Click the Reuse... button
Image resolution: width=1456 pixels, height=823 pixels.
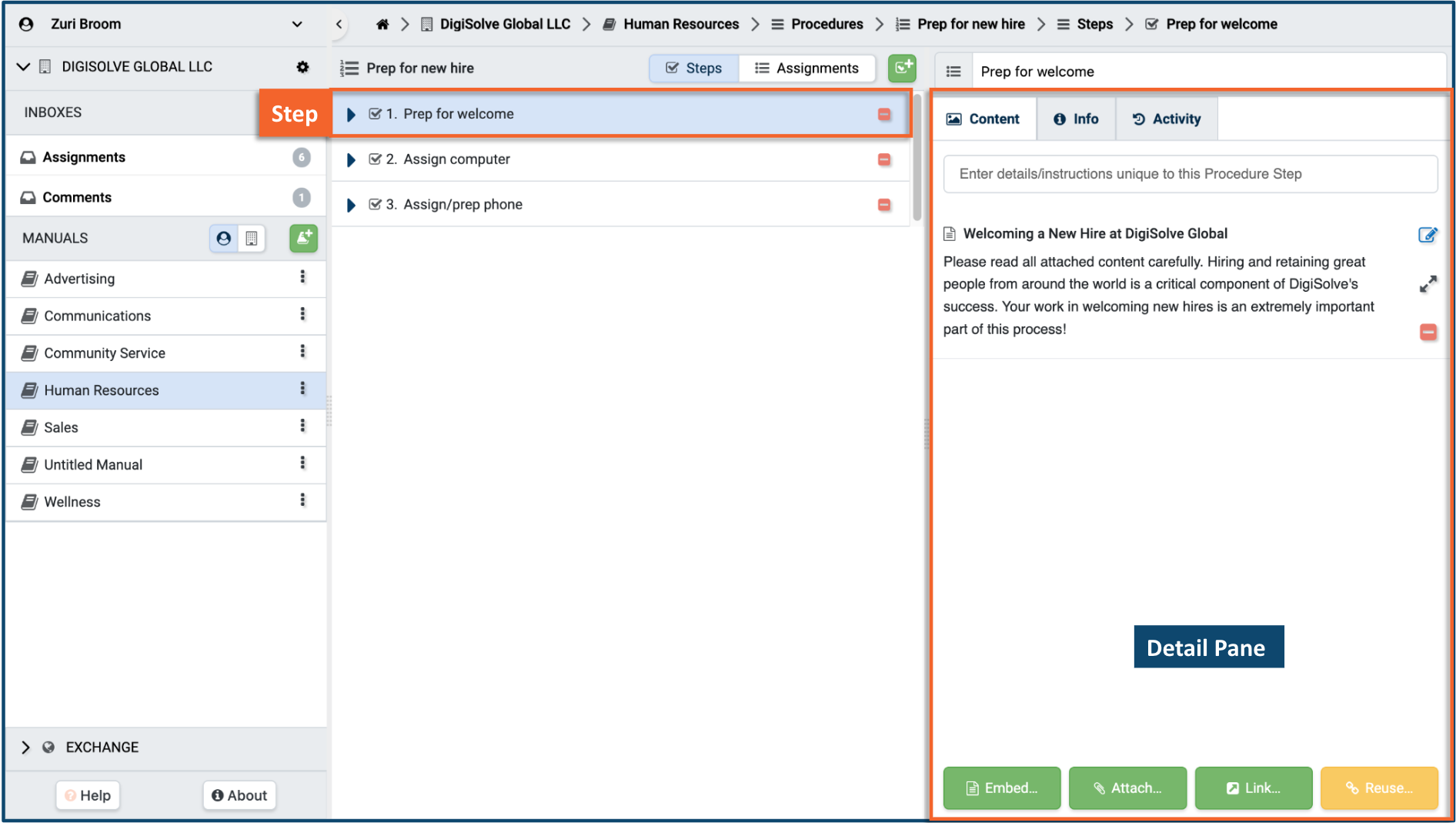click(x=1379, y=788)
